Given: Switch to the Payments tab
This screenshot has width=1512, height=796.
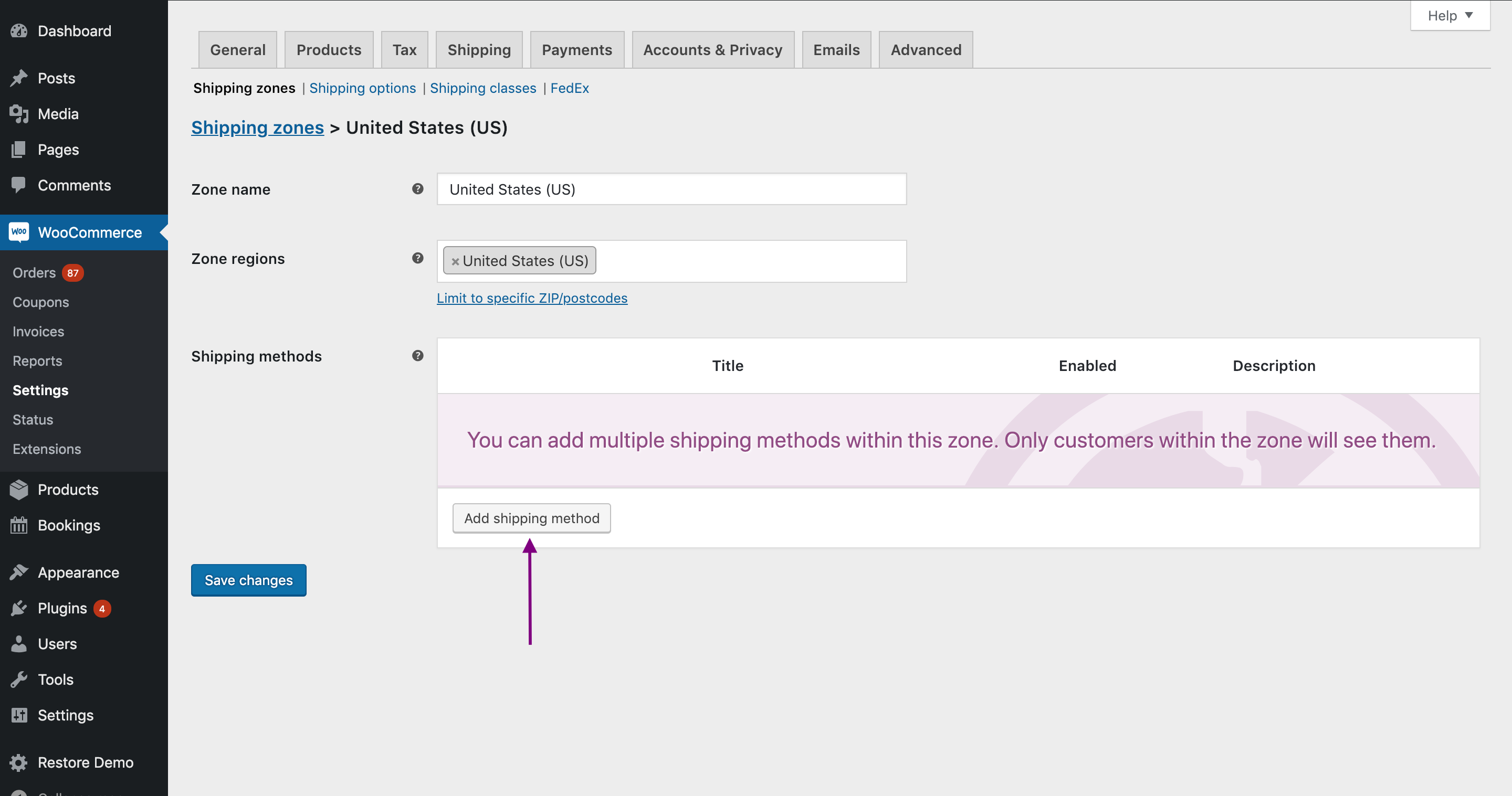Looking at the screenshot, I should tap(577, 48).
